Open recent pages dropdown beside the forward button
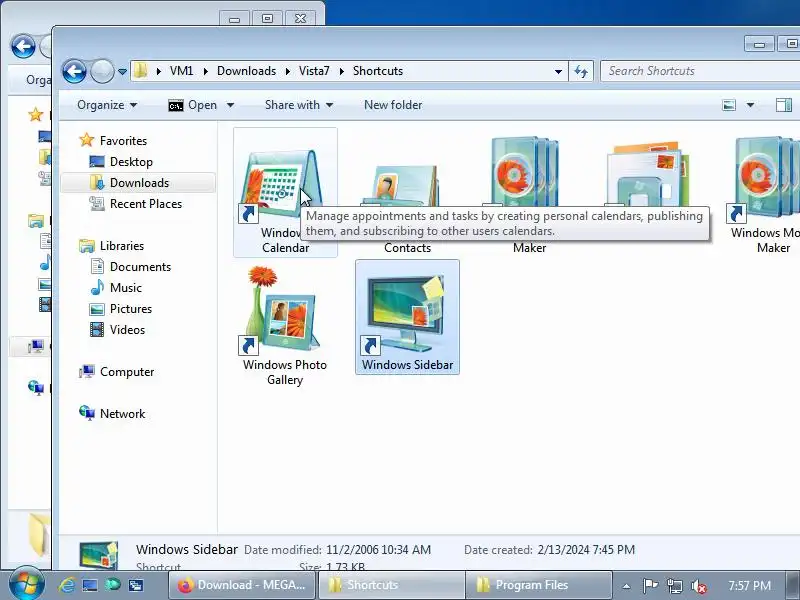 [122, 72]
